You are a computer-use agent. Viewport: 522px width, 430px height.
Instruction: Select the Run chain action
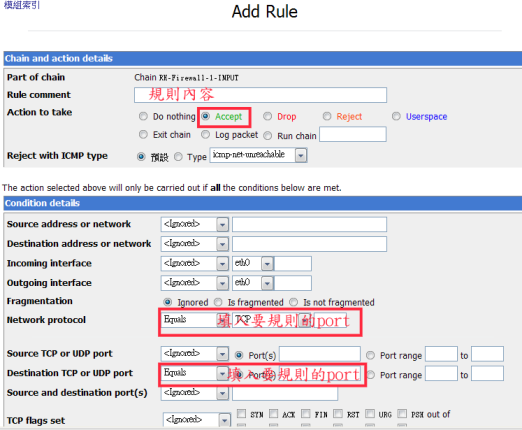(267, 136)
